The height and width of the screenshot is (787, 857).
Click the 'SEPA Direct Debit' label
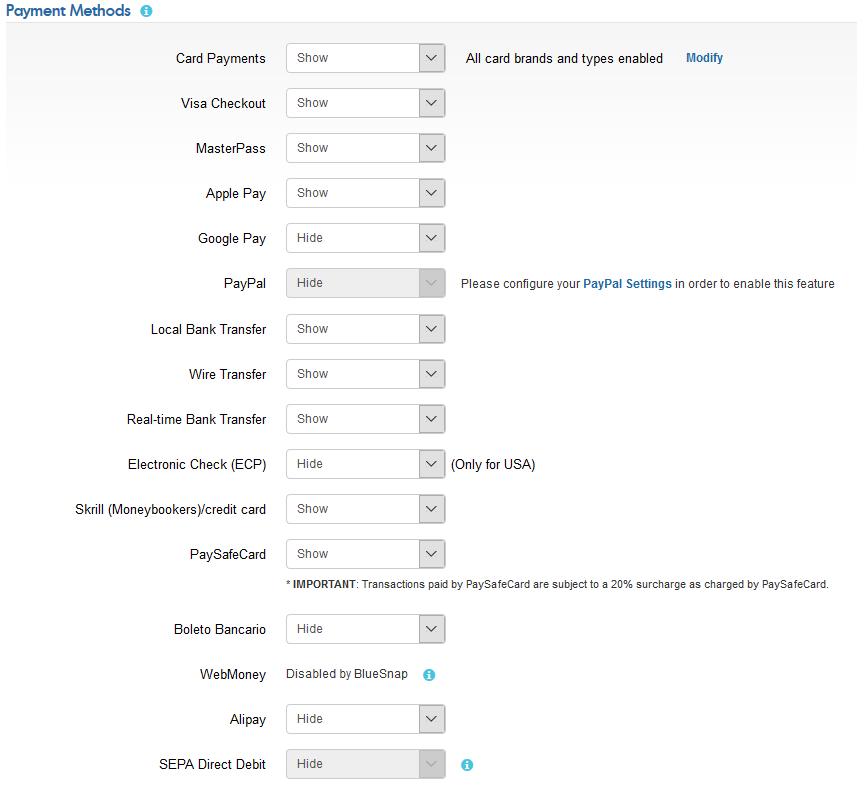point(212,765)
